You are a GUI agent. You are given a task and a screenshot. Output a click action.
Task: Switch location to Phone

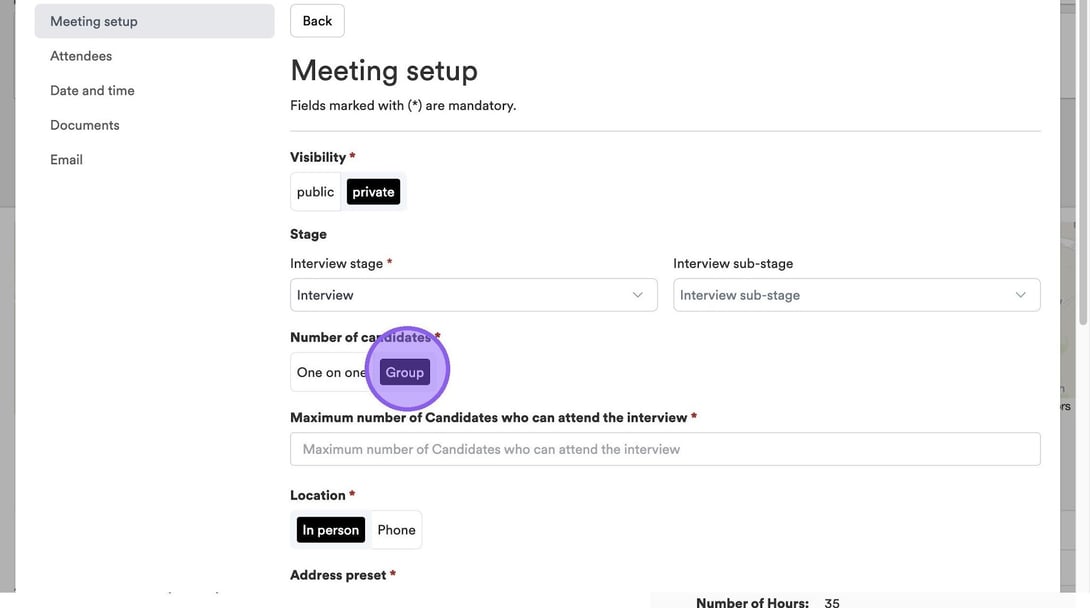(x=396, y=530)
